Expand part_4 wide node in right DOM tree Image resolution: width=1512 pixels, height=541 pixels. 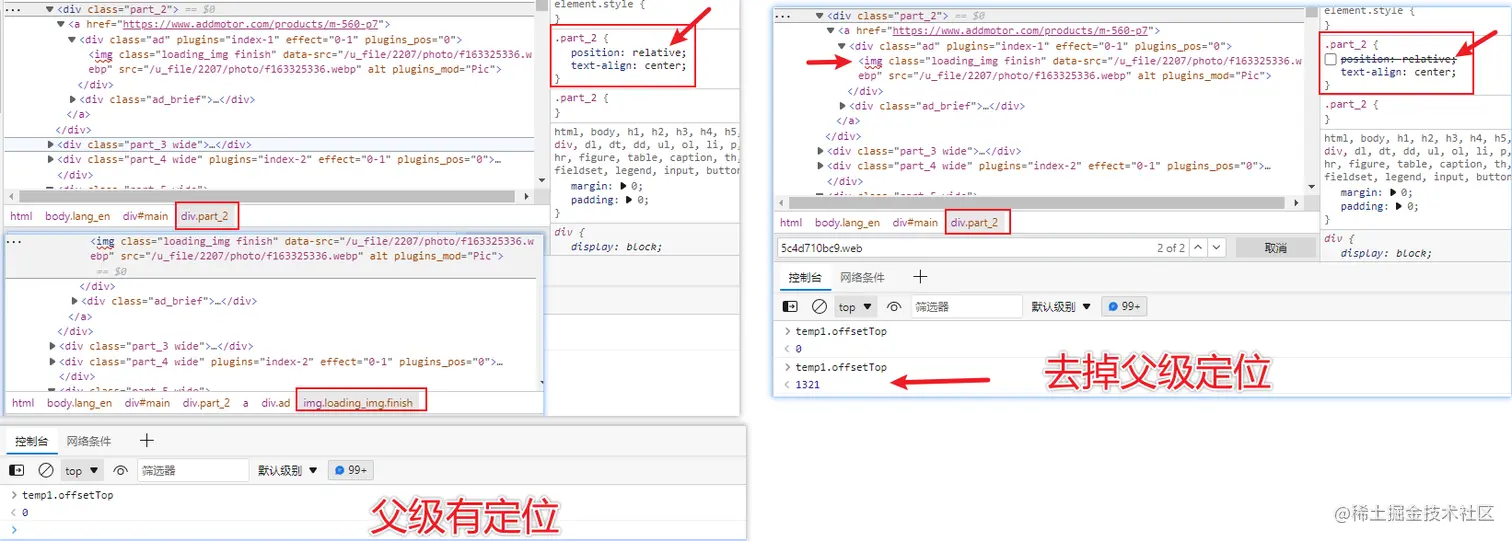[821, 166]
